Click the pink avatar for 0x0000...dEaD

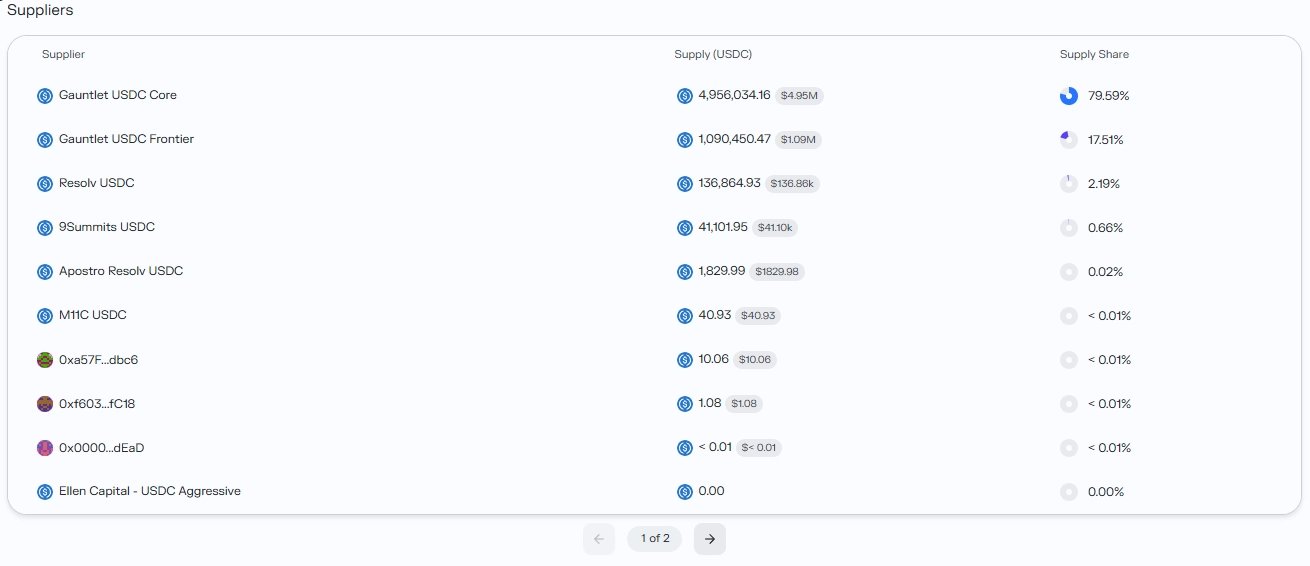(44, 448)
